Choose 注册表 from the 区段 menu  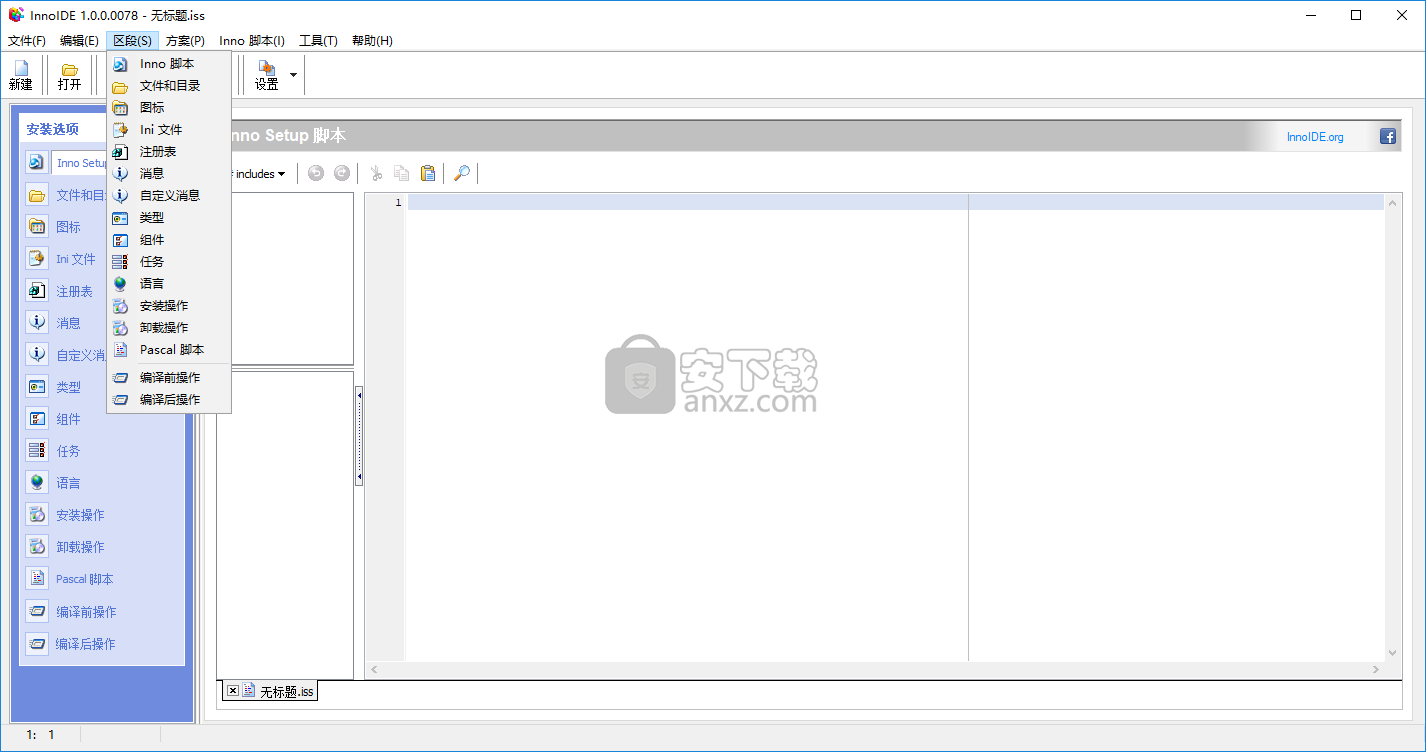(158, 151)
